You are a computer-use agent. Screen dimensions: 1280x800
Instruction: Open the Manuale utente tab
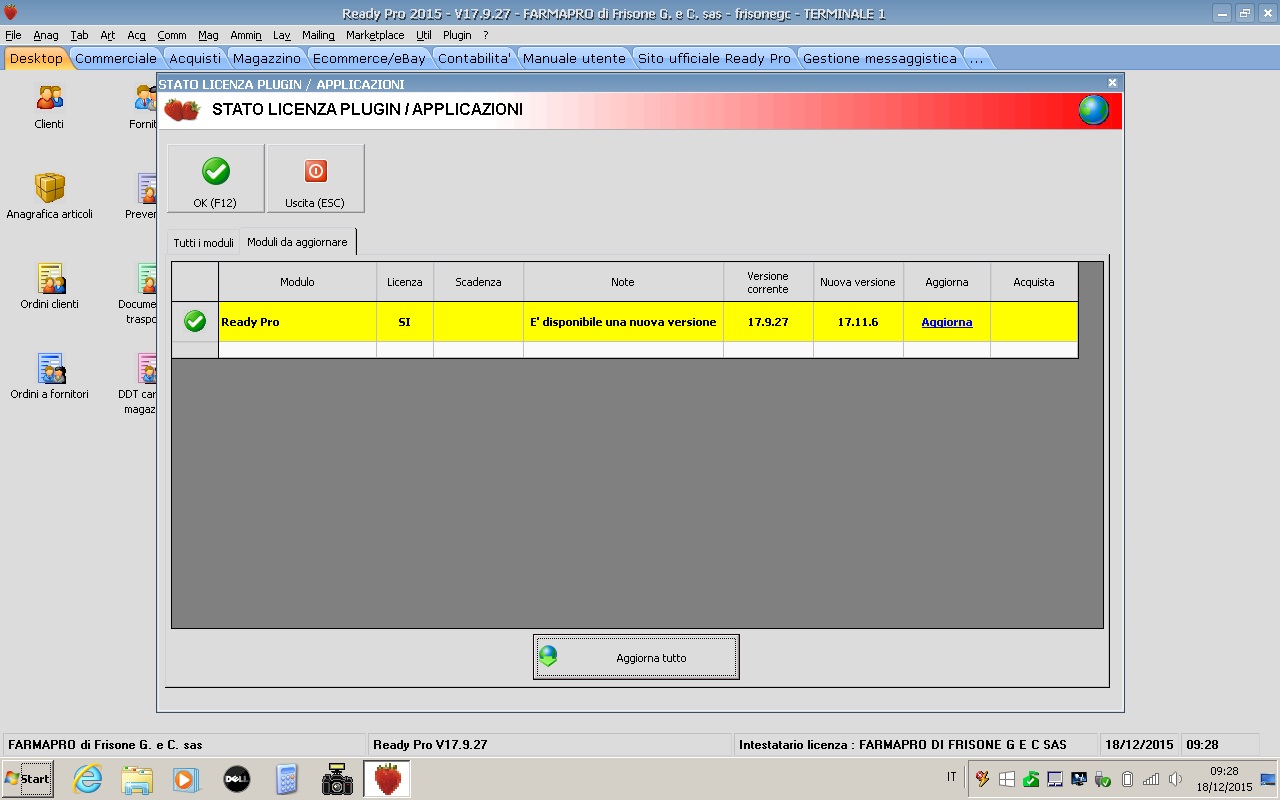[574, 58]
